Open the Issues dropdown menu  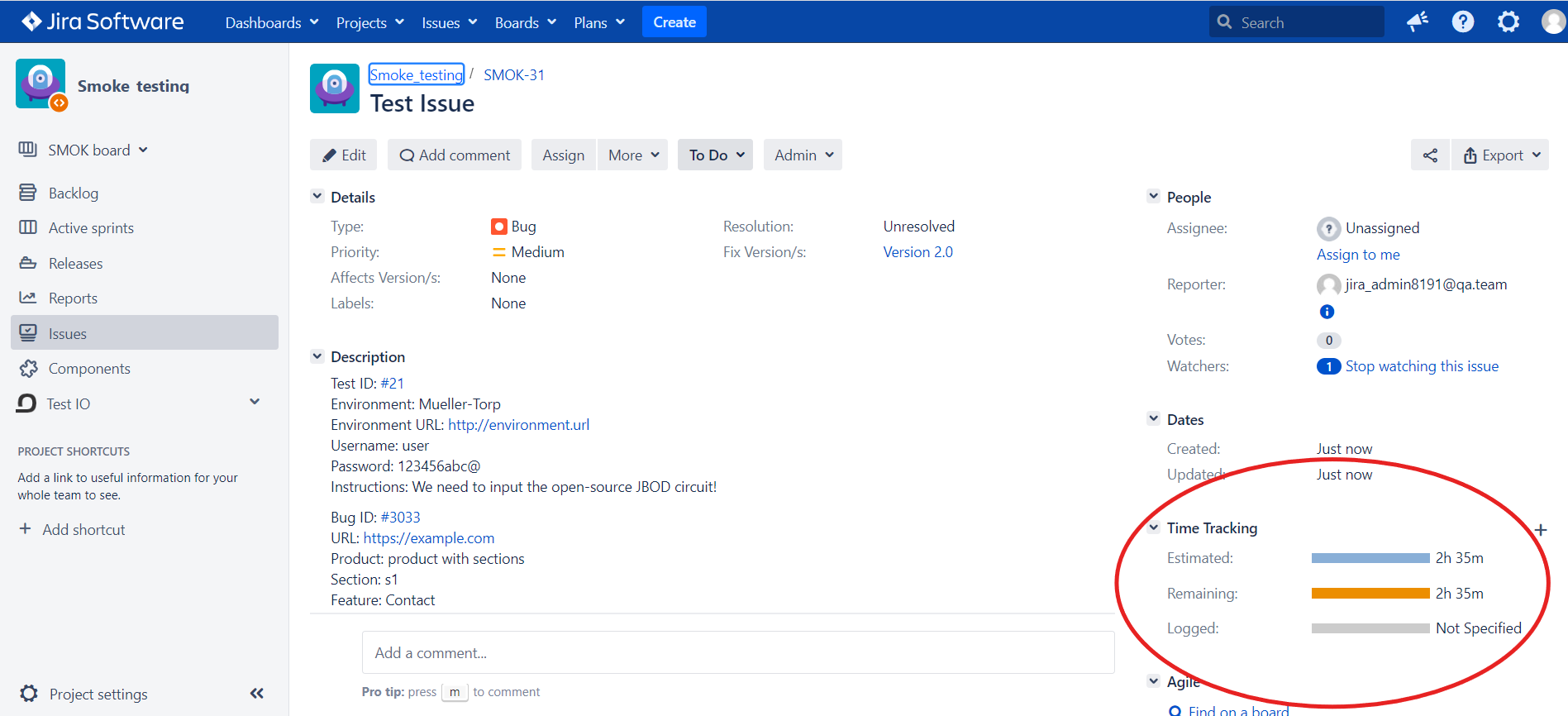tap(449, 22)
